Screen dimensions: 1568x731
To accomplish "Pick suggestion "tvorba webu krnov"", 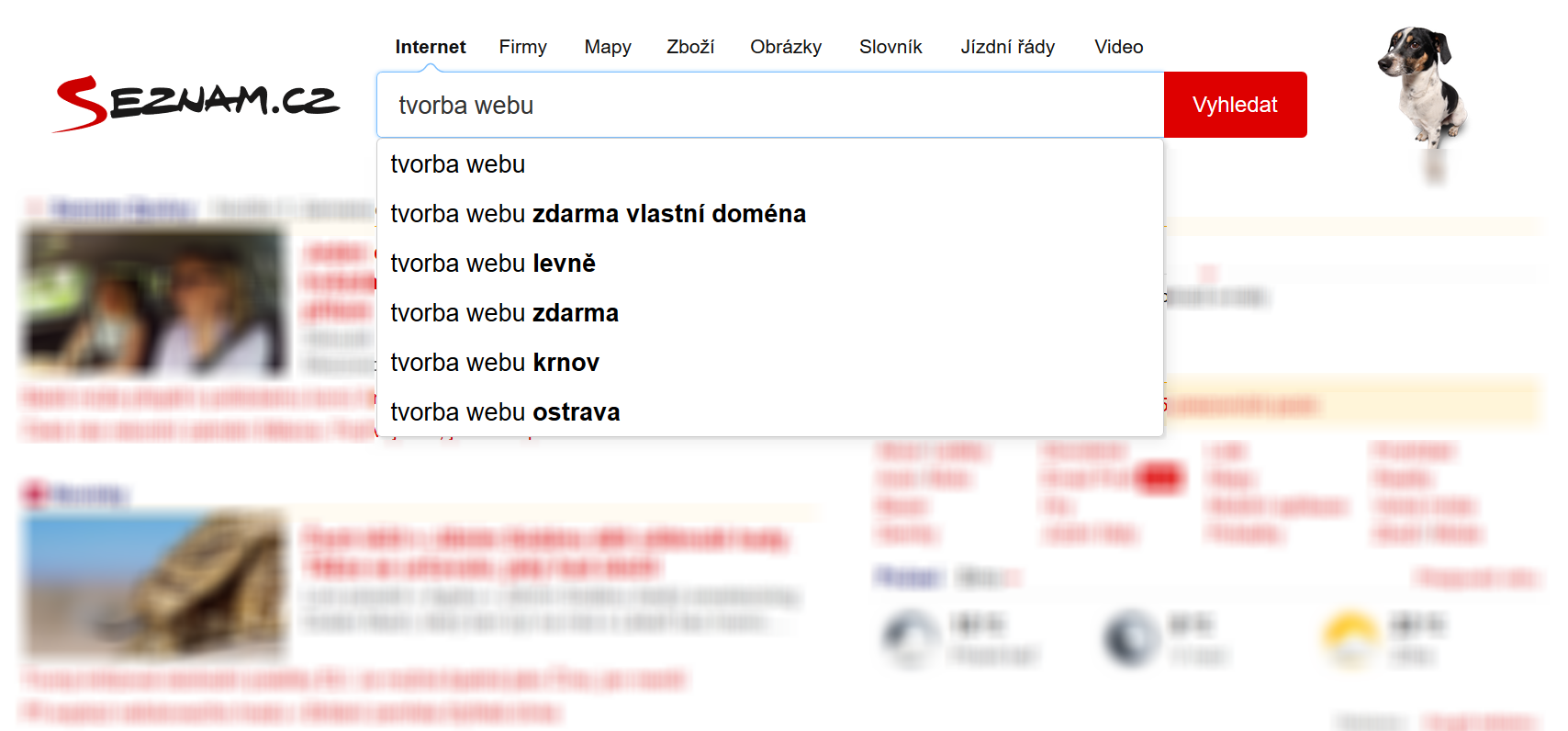I will pyautogui.click(x=770, y=363).
